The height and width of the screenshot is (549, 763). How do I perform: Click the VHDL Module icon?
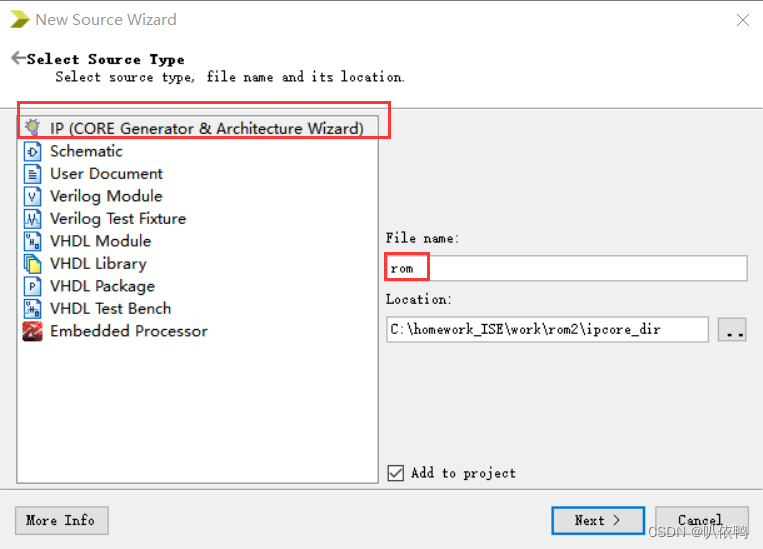pyautogui.click(x=33, y=241)
